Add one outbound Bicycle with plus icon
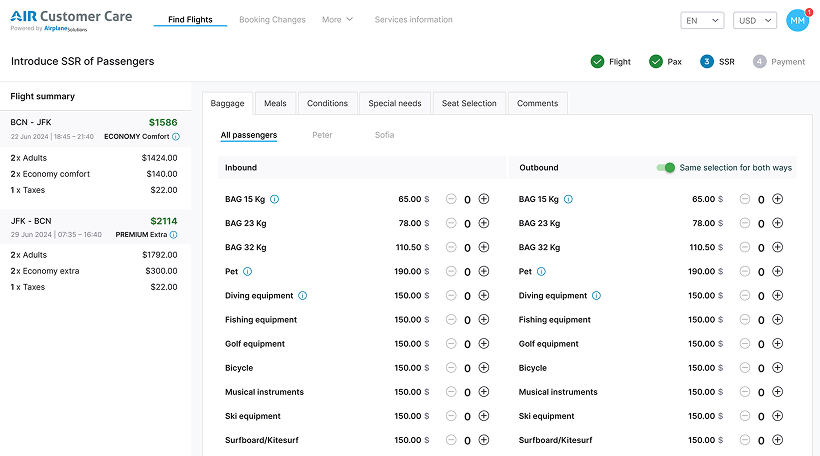Viewport: 820px width, 456px height. [778, 368]
